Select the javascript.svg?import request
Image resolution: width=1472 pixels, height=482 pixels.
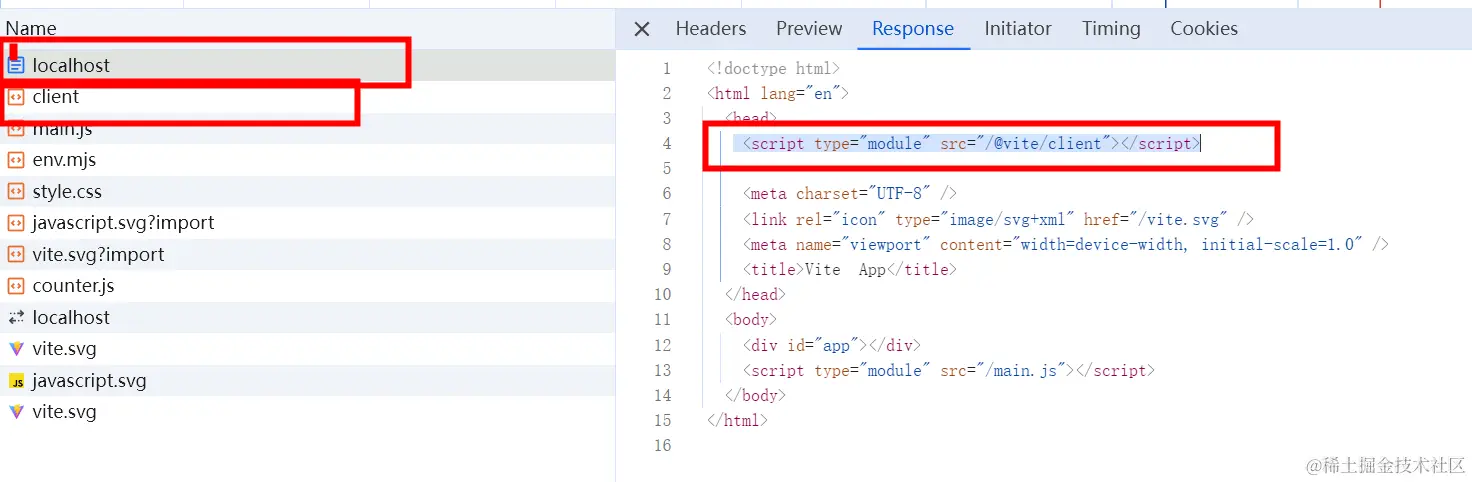click(307, 223)
